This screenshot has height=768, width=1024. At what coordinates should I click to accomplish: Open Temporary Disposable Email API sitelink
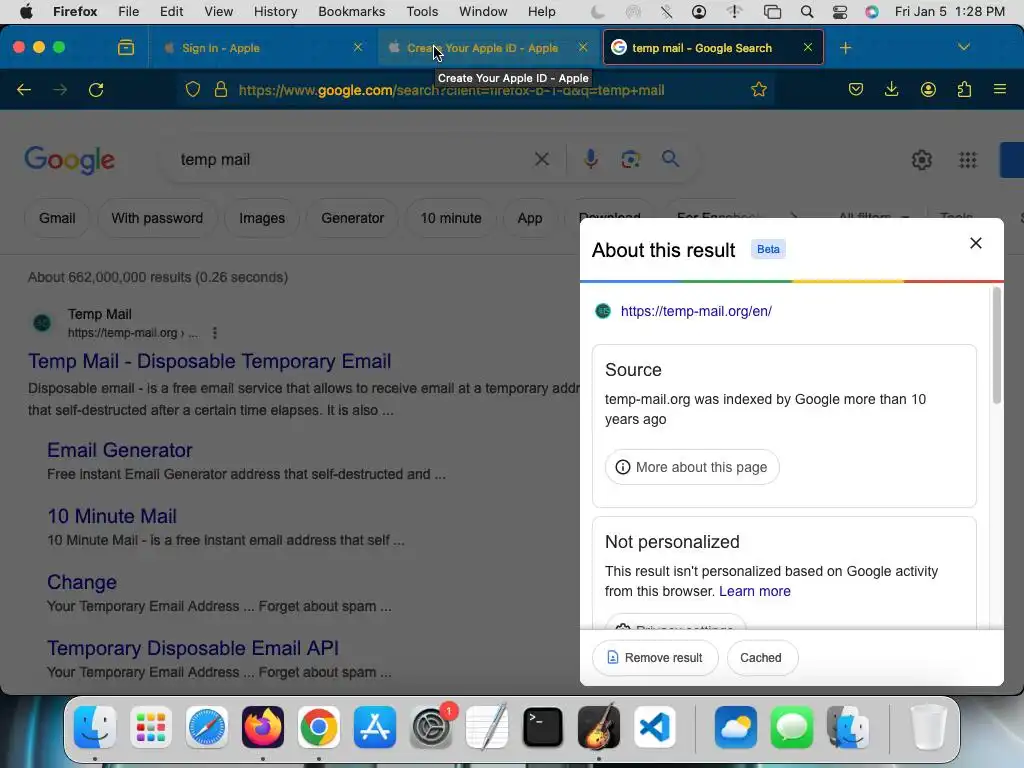pos(193,648)
